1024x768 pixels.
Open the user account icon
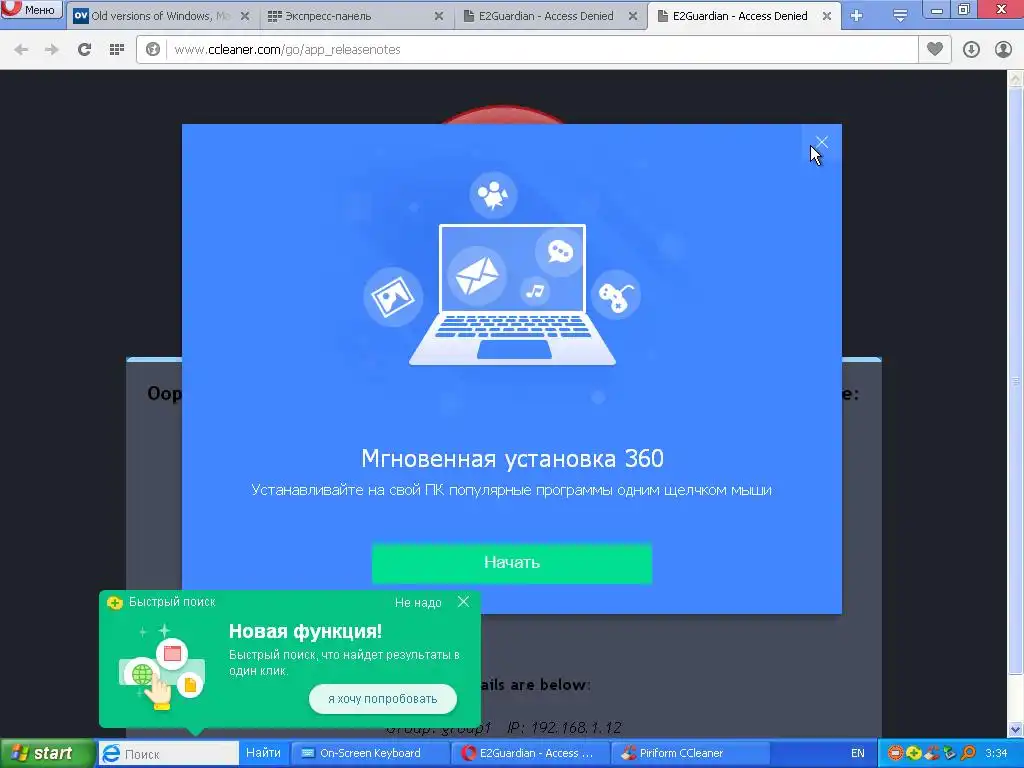pos(1003,50)
